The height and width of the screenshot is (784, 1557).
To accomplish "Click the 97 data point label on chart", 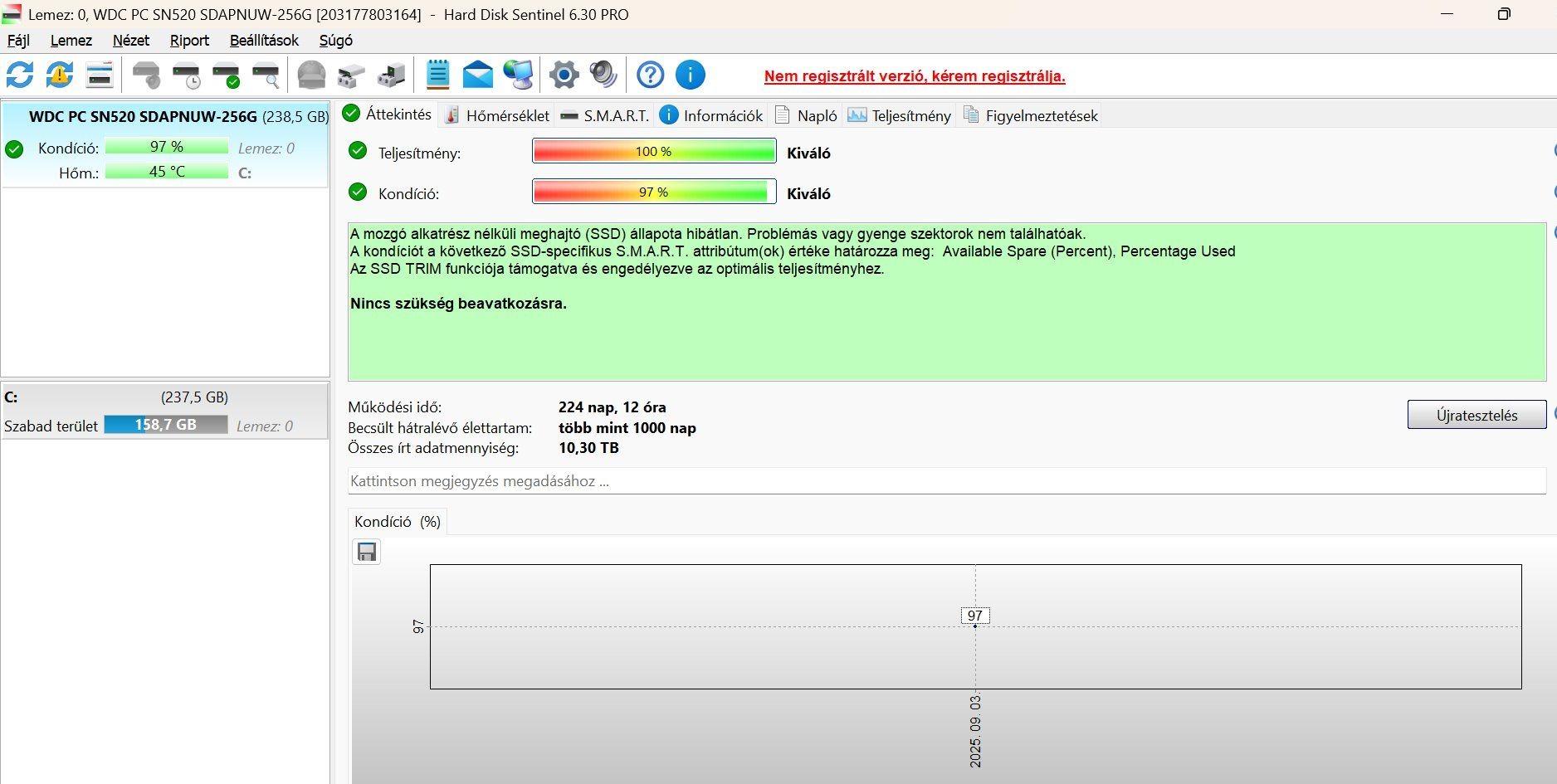I will [975, 616].
